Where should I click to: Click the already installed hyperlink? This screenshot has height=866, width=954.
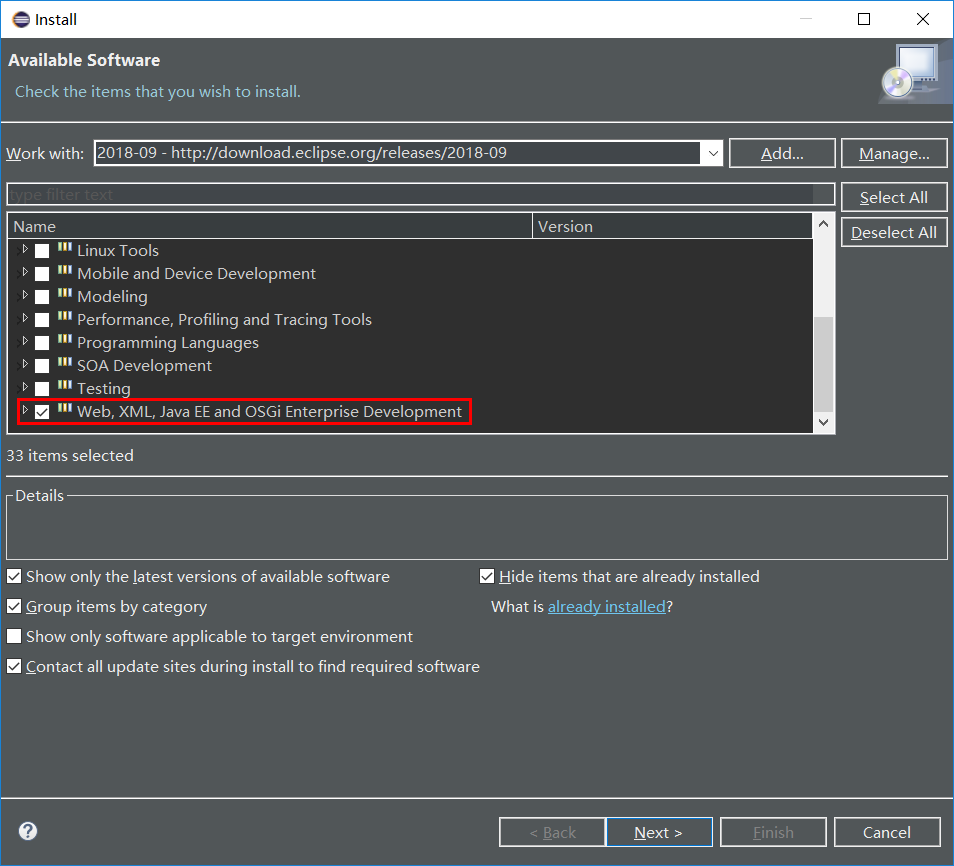607,606
